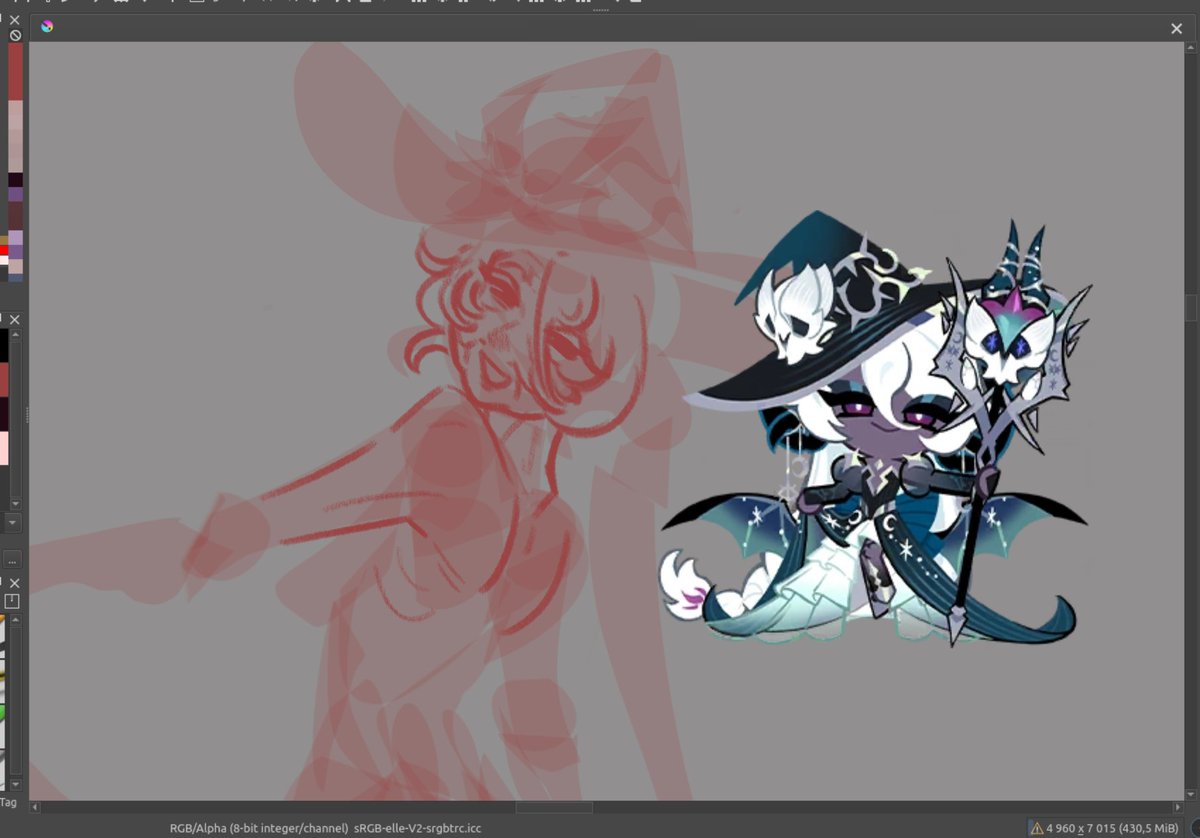
Task: Close the color palette docker
Action: click(x=15, y=20)
